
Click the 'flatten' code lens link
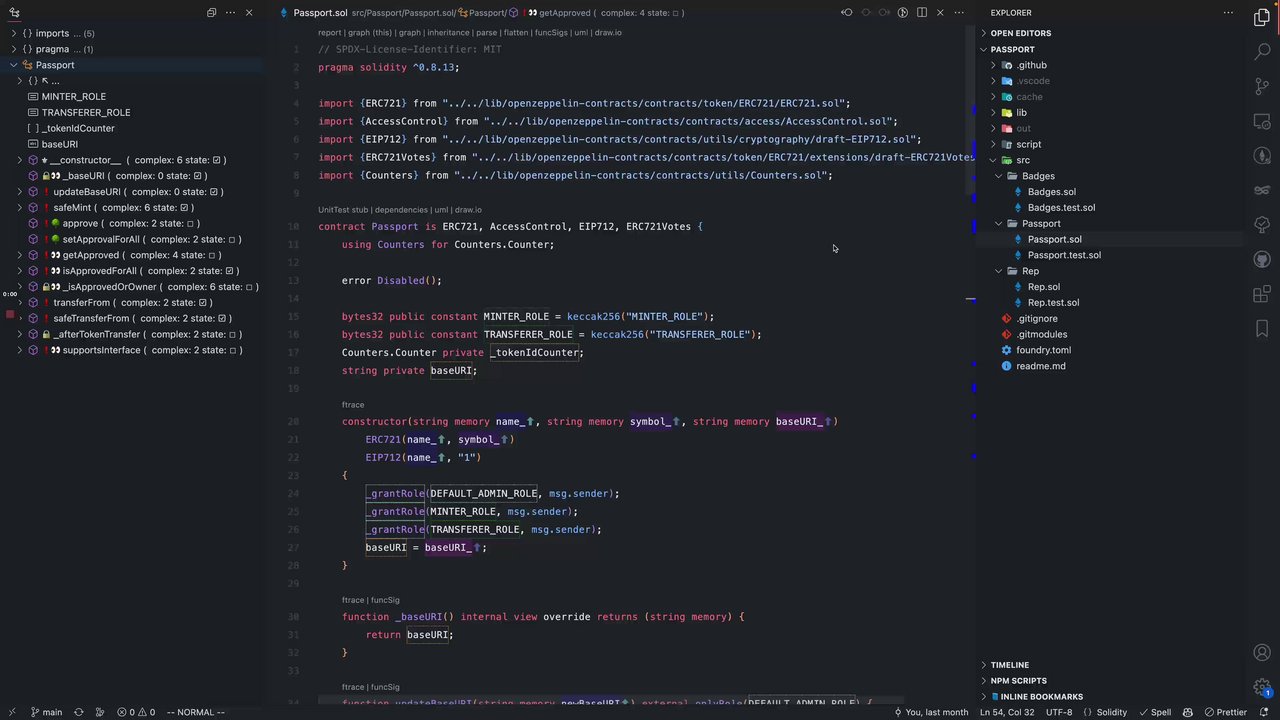coord(516,33)
